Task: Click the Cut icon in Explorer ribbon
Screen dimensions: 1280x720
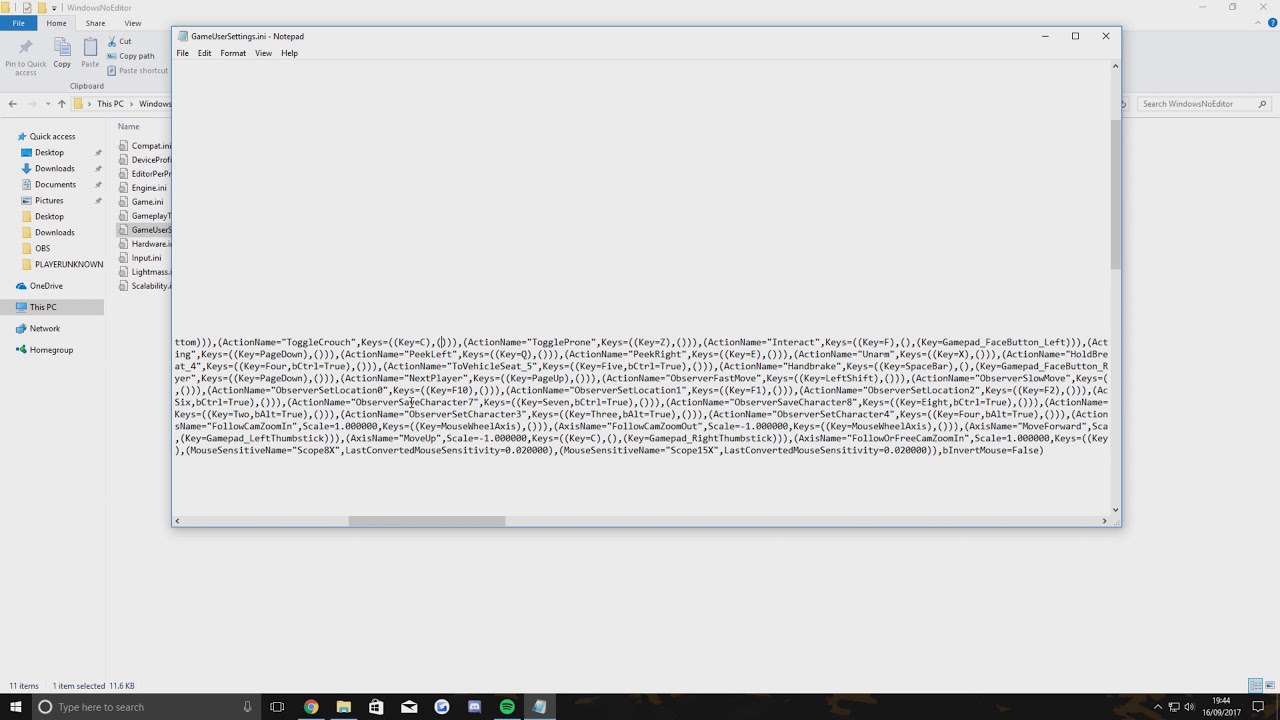Action: pyautogui.click(x=112, y=41)
